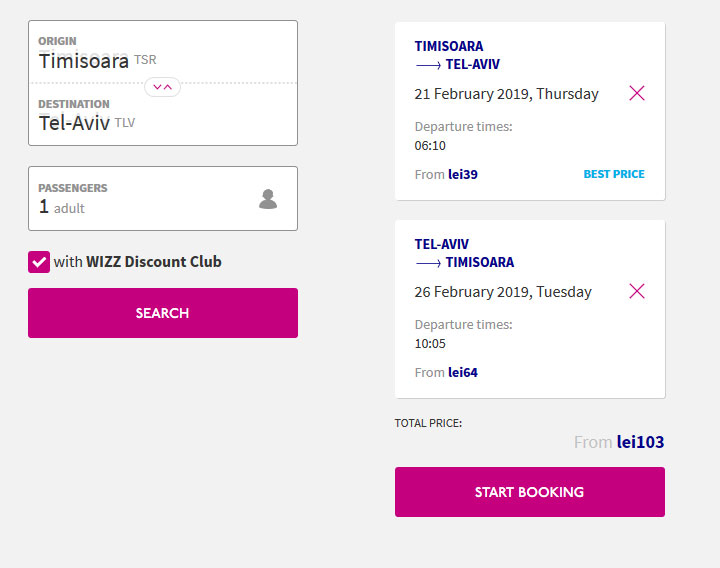Edit the Origin field showing Timisoara
Viewport: 720px width, 568px height.
[163, 53]
